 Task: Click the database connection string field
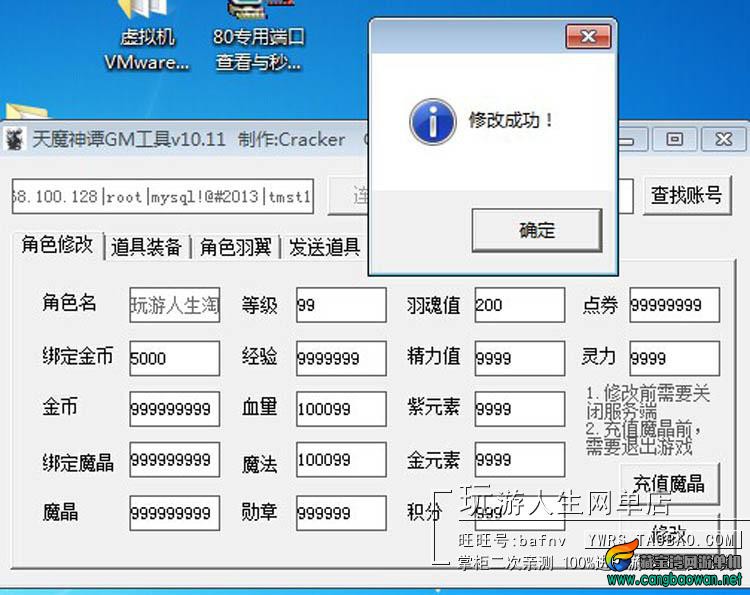coord(163,196)
